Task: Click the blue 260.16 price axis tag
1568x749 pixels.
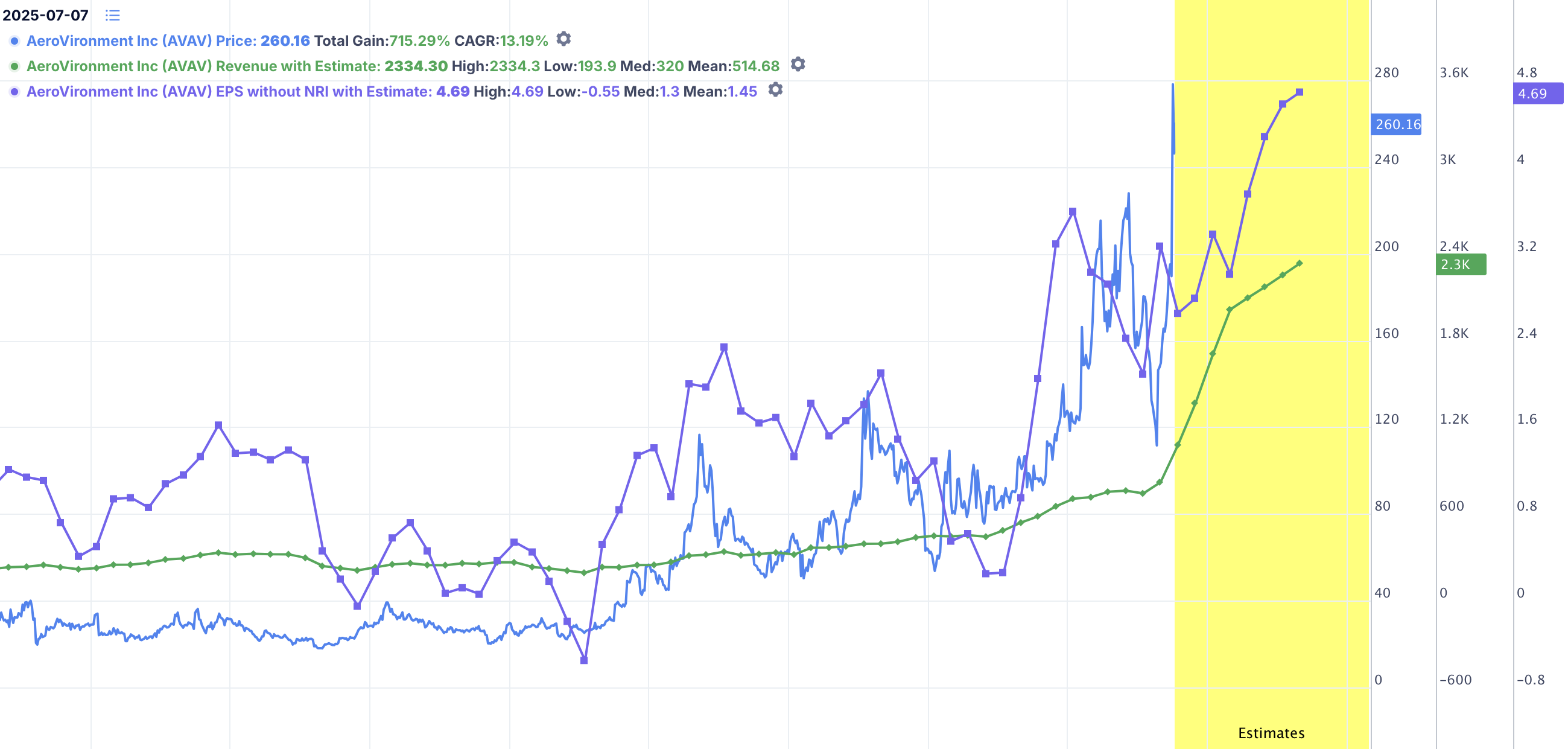Action: pyautogui.click(x=1397, y=124)
